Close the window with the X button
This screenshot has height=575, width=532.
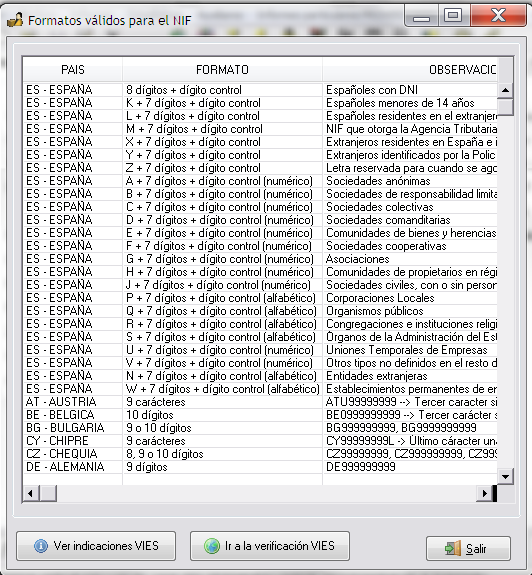click(498, 16)
